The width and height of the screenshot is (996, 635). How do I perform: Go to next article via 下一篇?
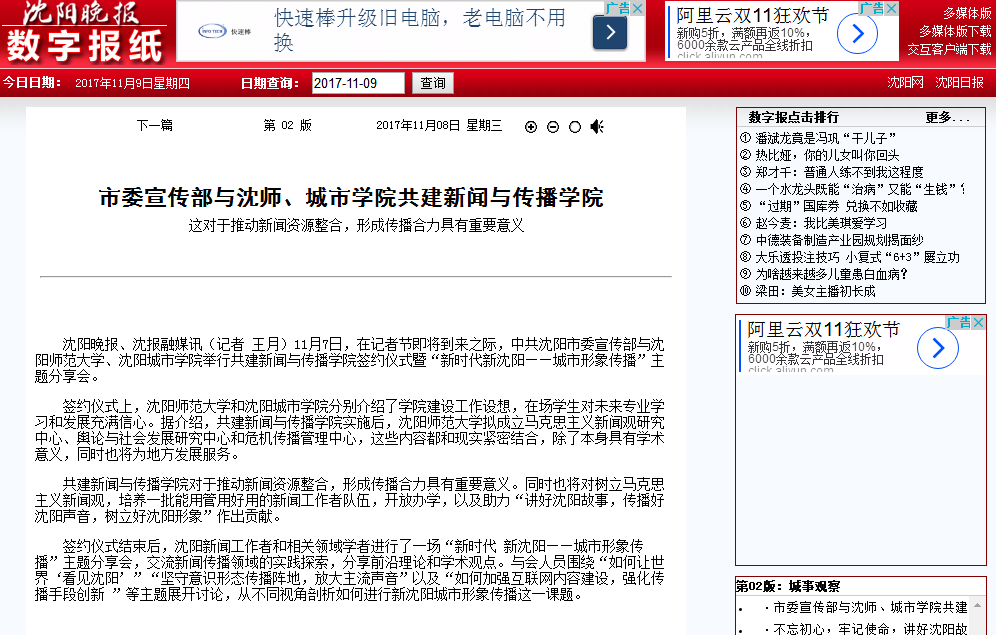coord(154,126)
